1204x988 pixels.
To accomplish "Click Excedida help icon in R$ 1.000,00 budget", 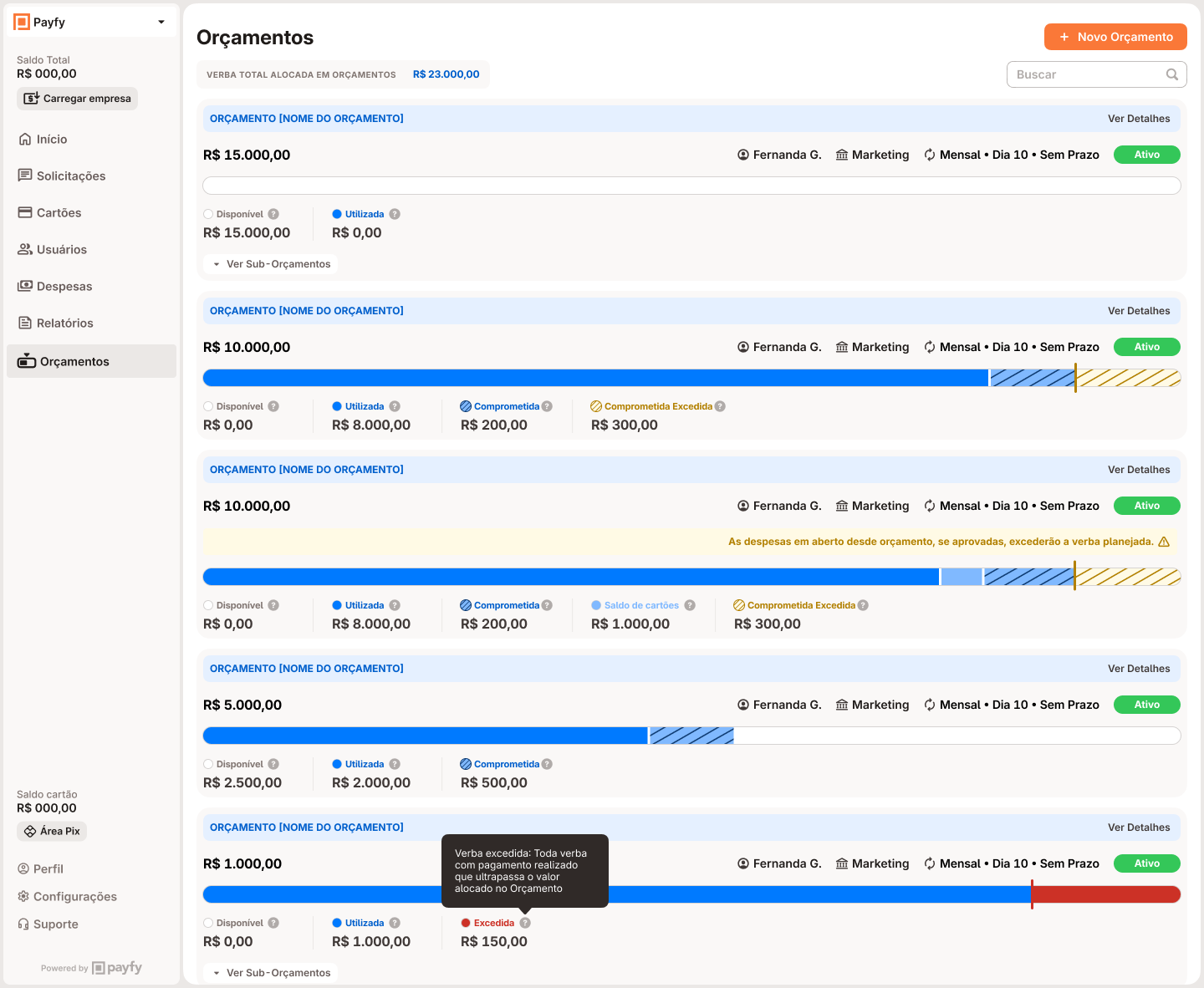I will pos(525,923).
